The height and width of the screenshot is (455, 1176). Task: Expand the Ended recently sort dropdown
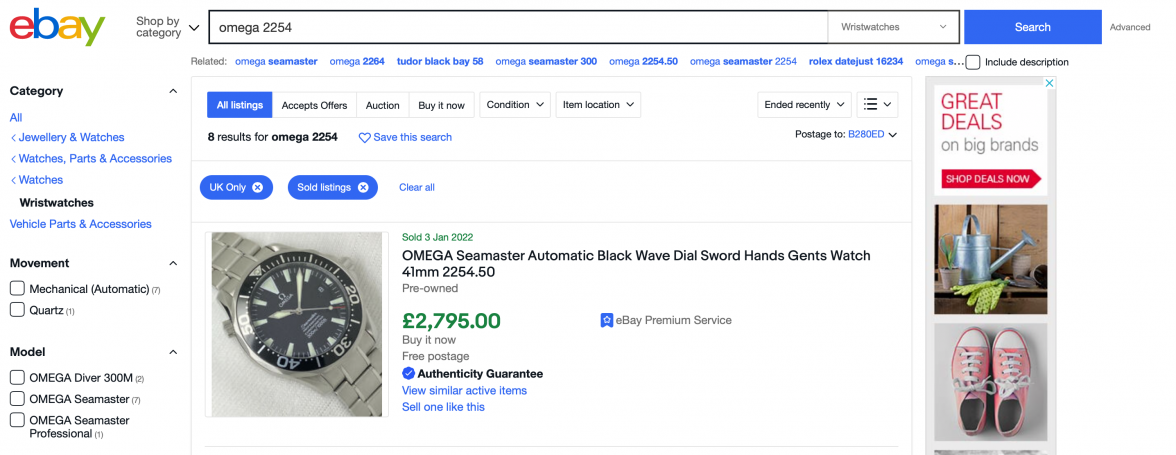pyautogui.click(x=803, y=104)
